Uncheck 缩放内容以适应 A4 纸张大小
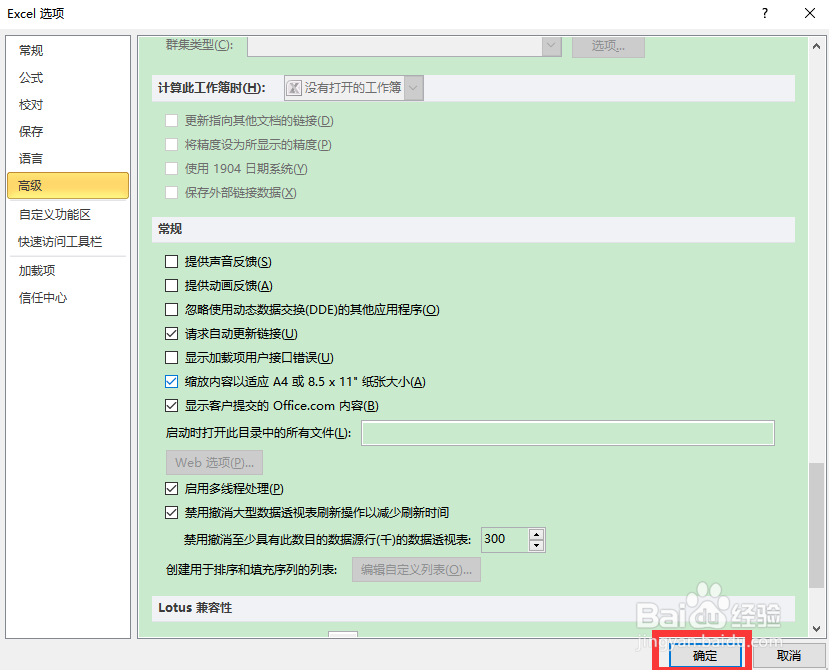The image size is (829, 670). pos(171,381)
